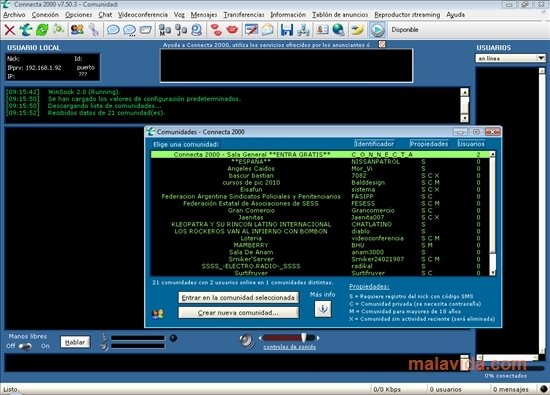Open the Videoconferencia menu
The width and height of the screenshot is (550, 395).
[x=143, y=15]
